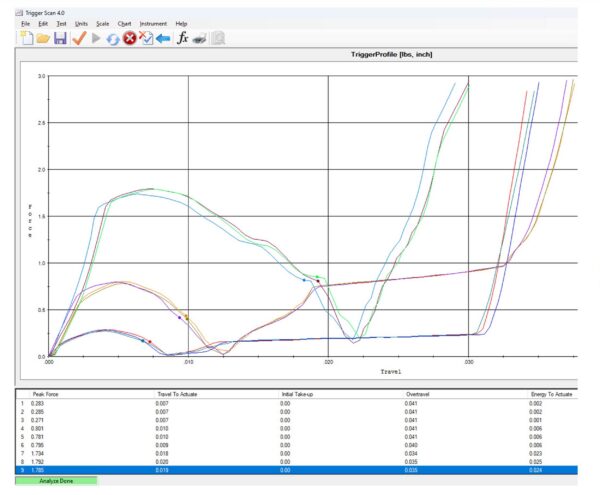Click the blue refresh arrows icon
Image resolution: width=600 pixels, height=495 pixels.
click(x=112, y=38)
